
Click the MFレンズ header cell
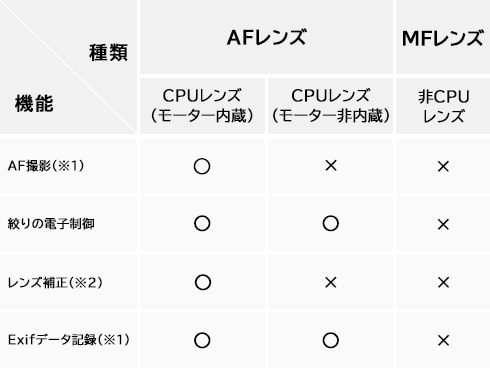[443, 37]
